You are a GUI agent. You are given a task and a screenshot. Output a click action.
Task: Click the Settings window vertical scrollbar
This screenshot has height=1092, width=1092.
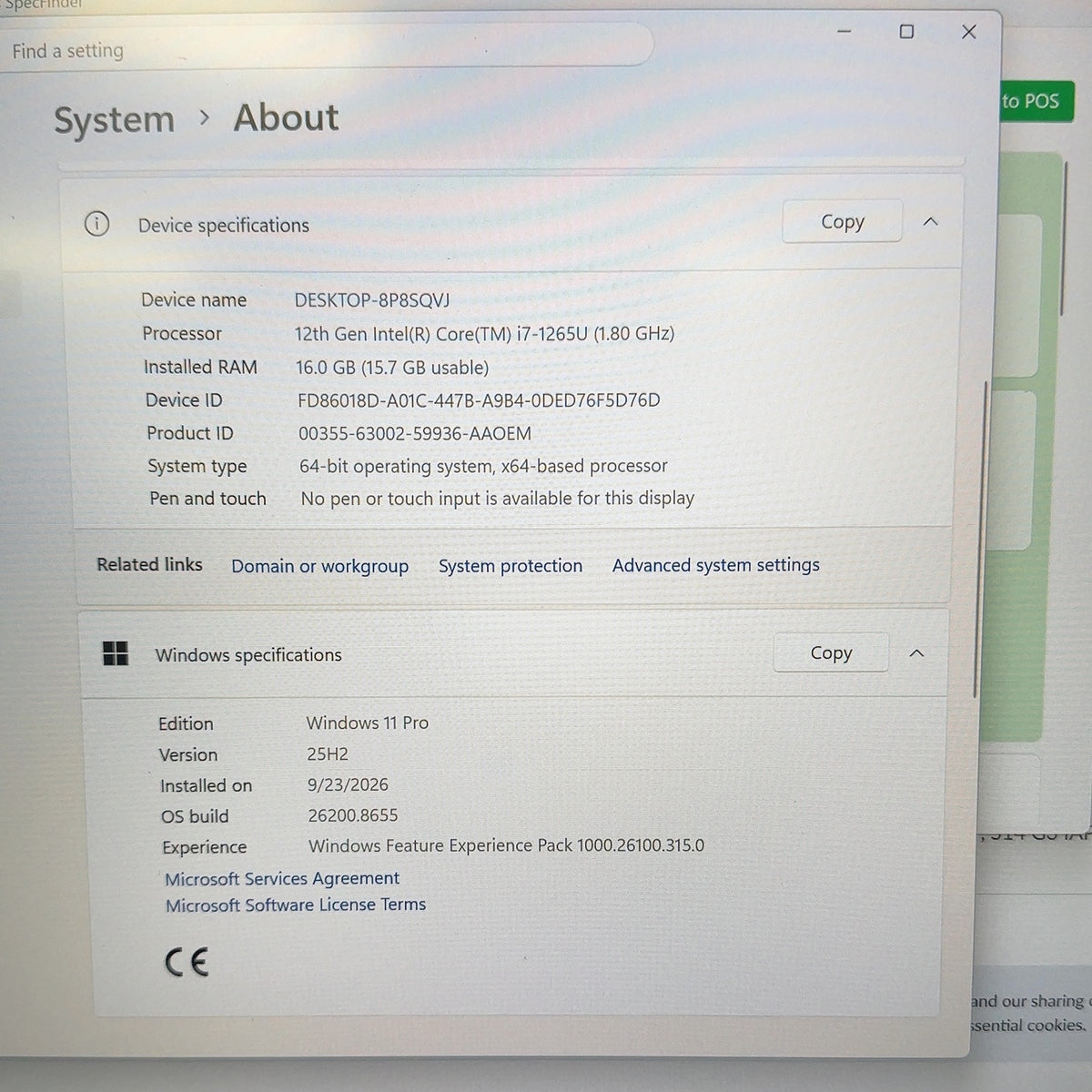(x=981, y=541)
